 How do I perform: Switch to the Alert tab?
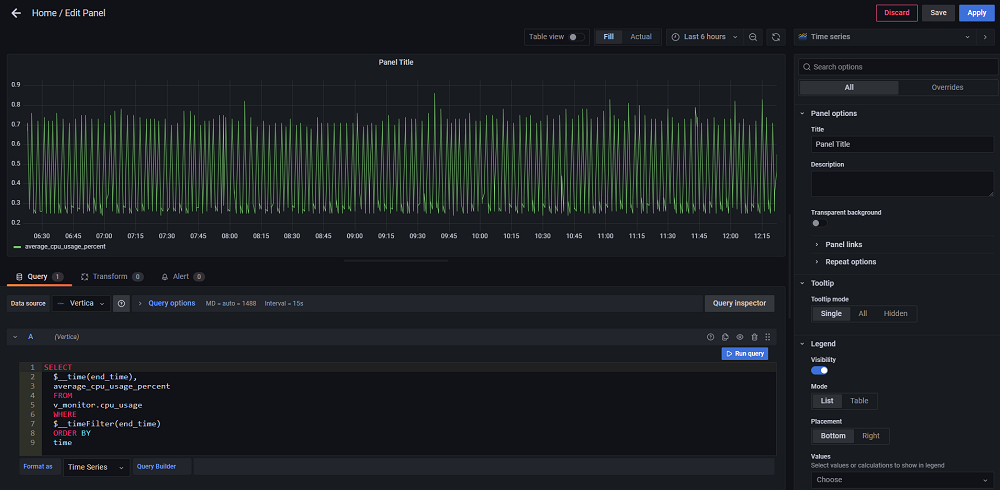182,277
